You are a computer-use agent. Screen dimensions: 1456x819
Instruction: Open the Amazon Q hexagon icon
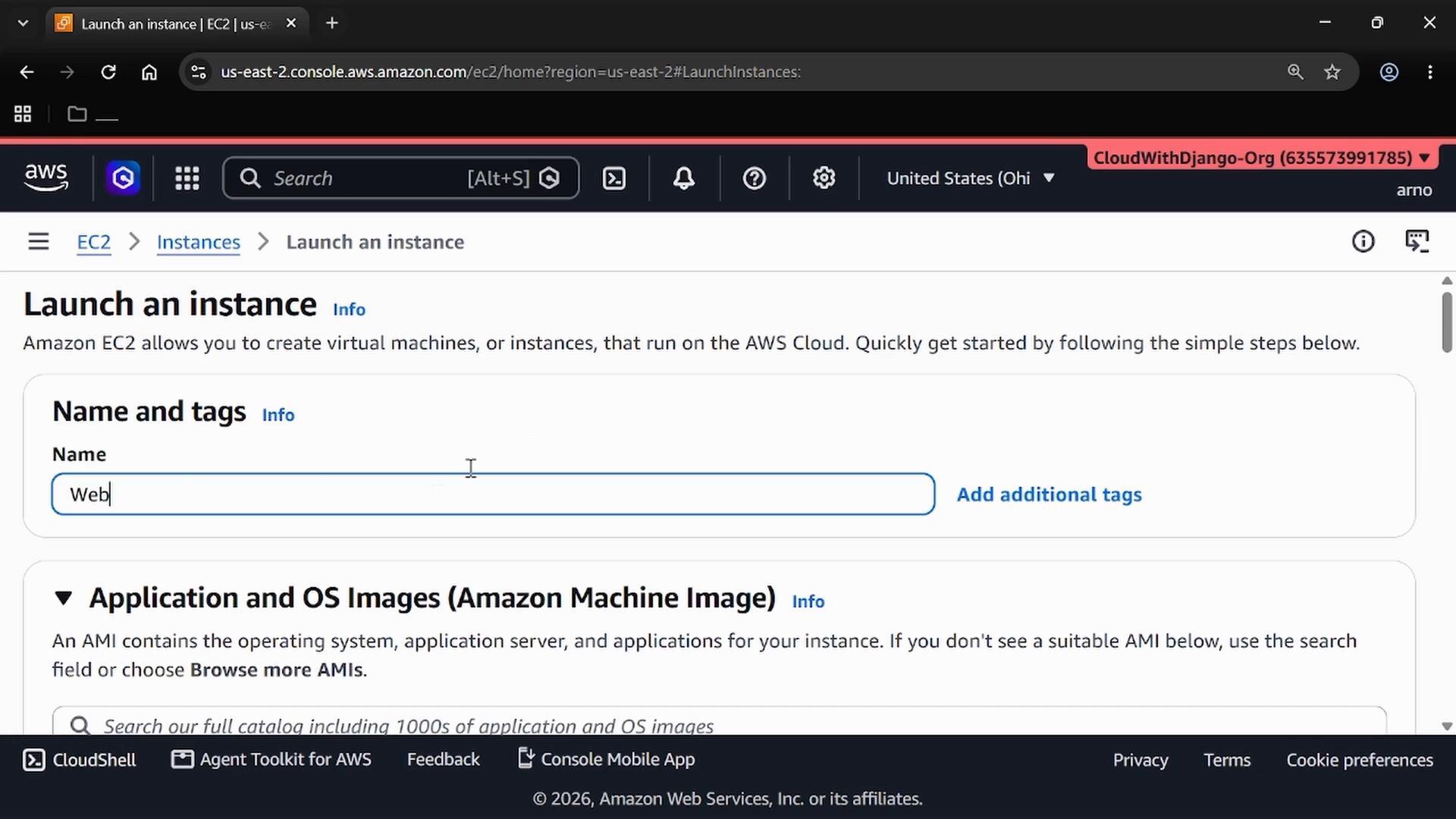tap(123, 178)
